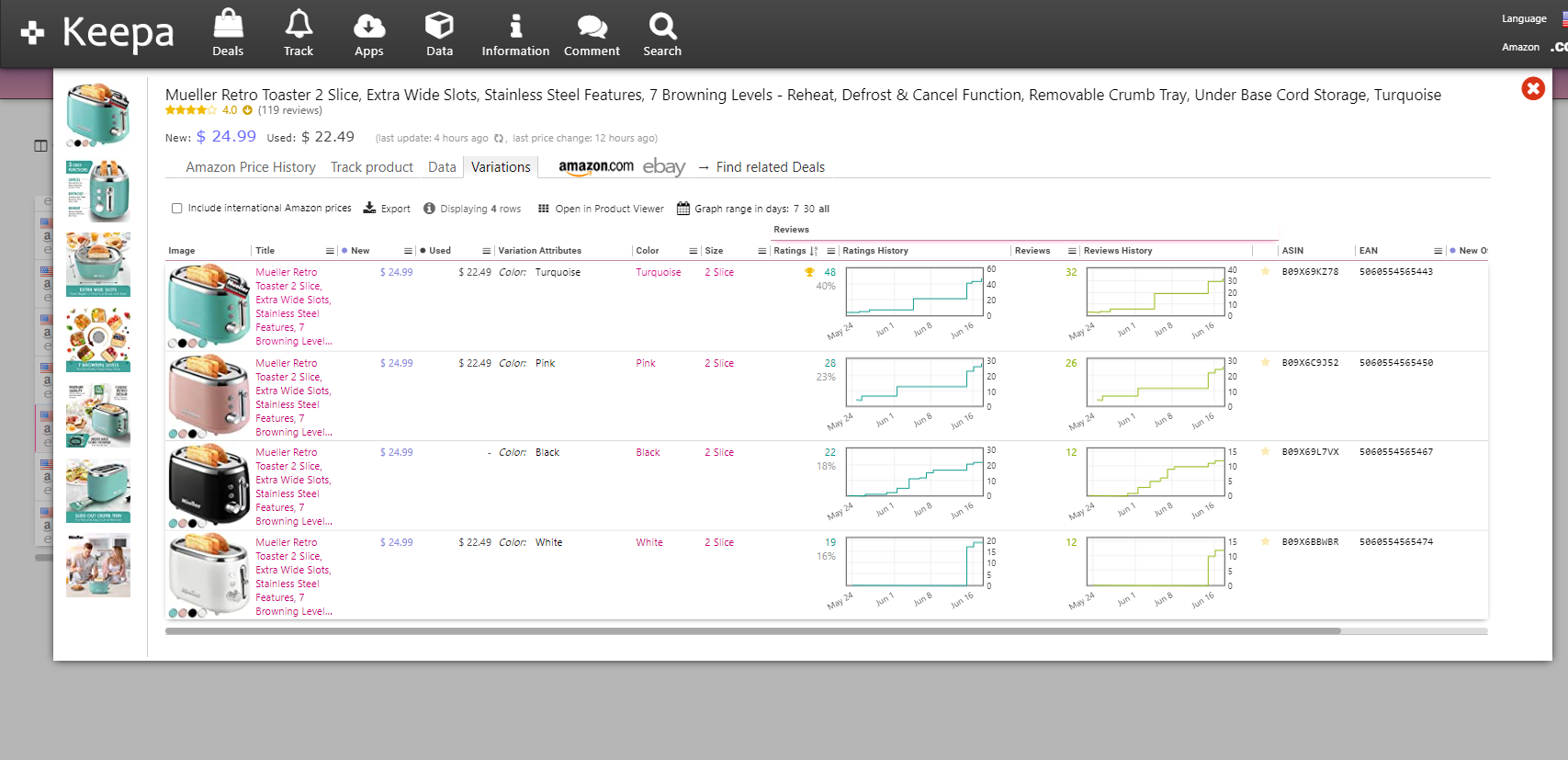Viewport: 1568px width, 760px height.
Task: Click the black toaster image in table
Action: tap(209, 486)
